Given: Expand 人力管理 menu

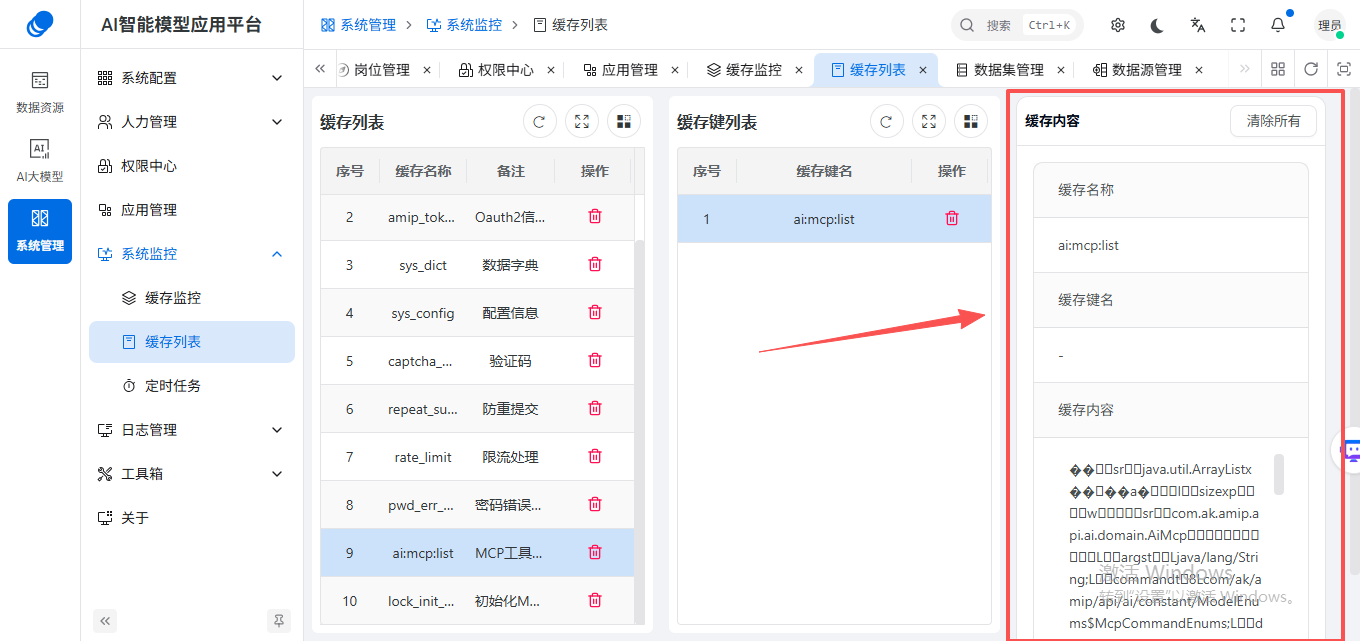Looking at the screenshot, I should click(190, 122).
